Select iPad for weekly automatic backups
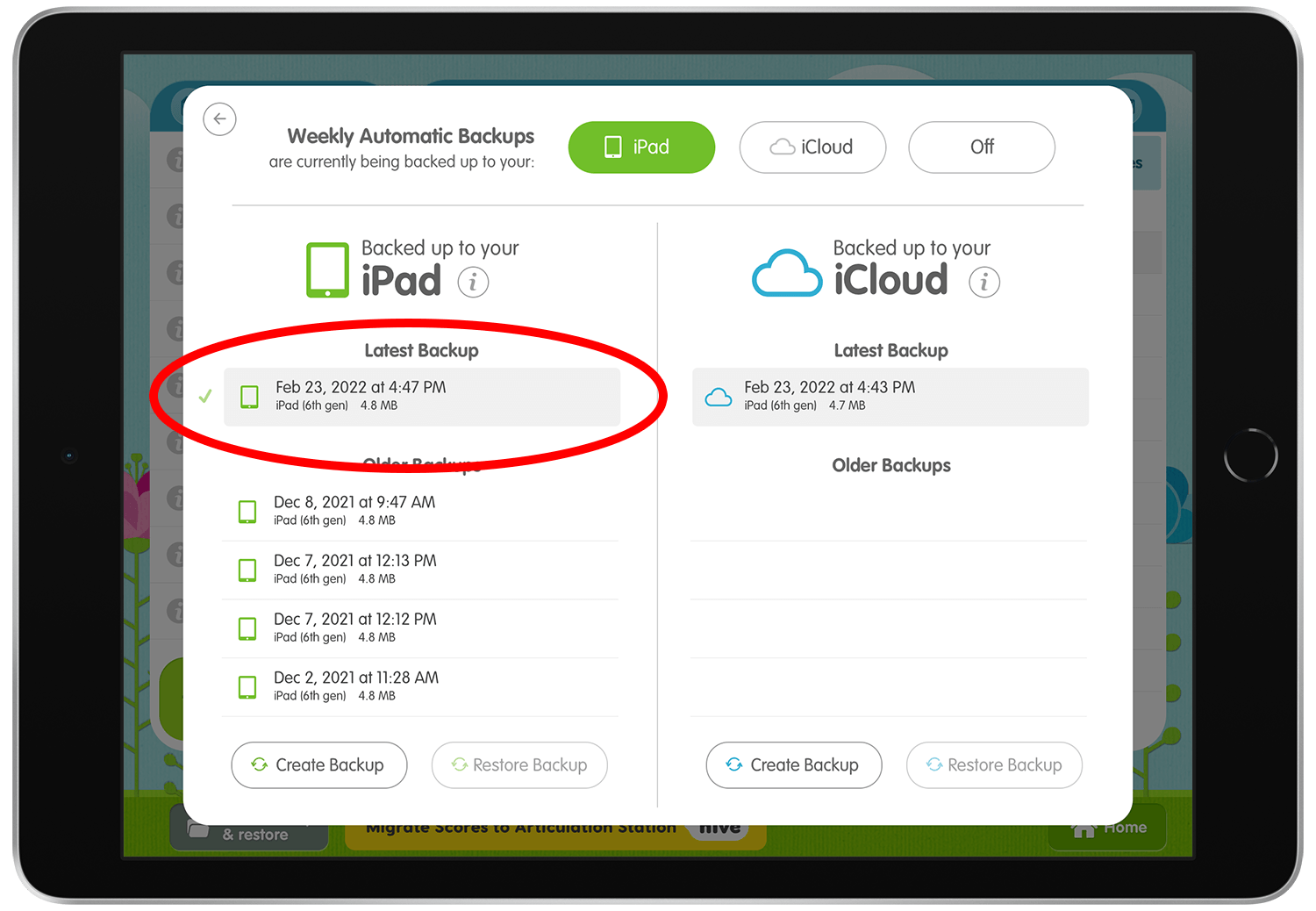 tap(641, 147)
